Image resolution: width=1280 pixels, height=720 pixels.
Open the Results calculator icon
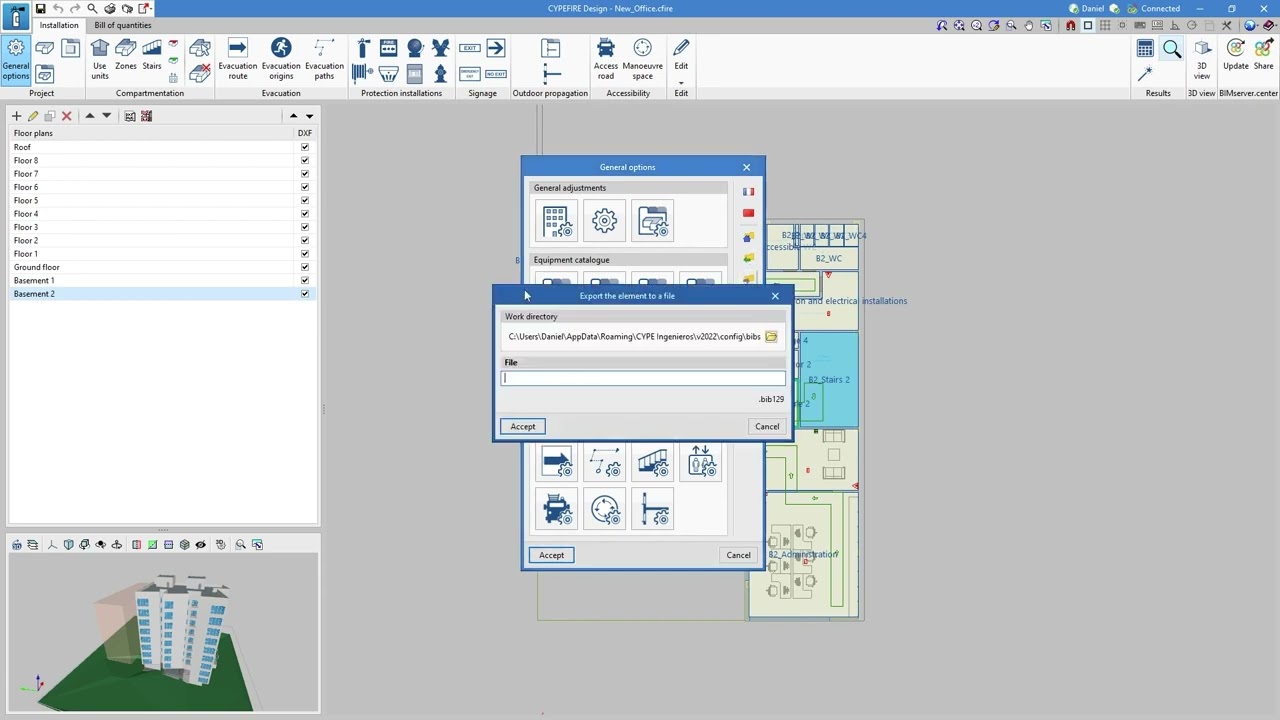1146,48
